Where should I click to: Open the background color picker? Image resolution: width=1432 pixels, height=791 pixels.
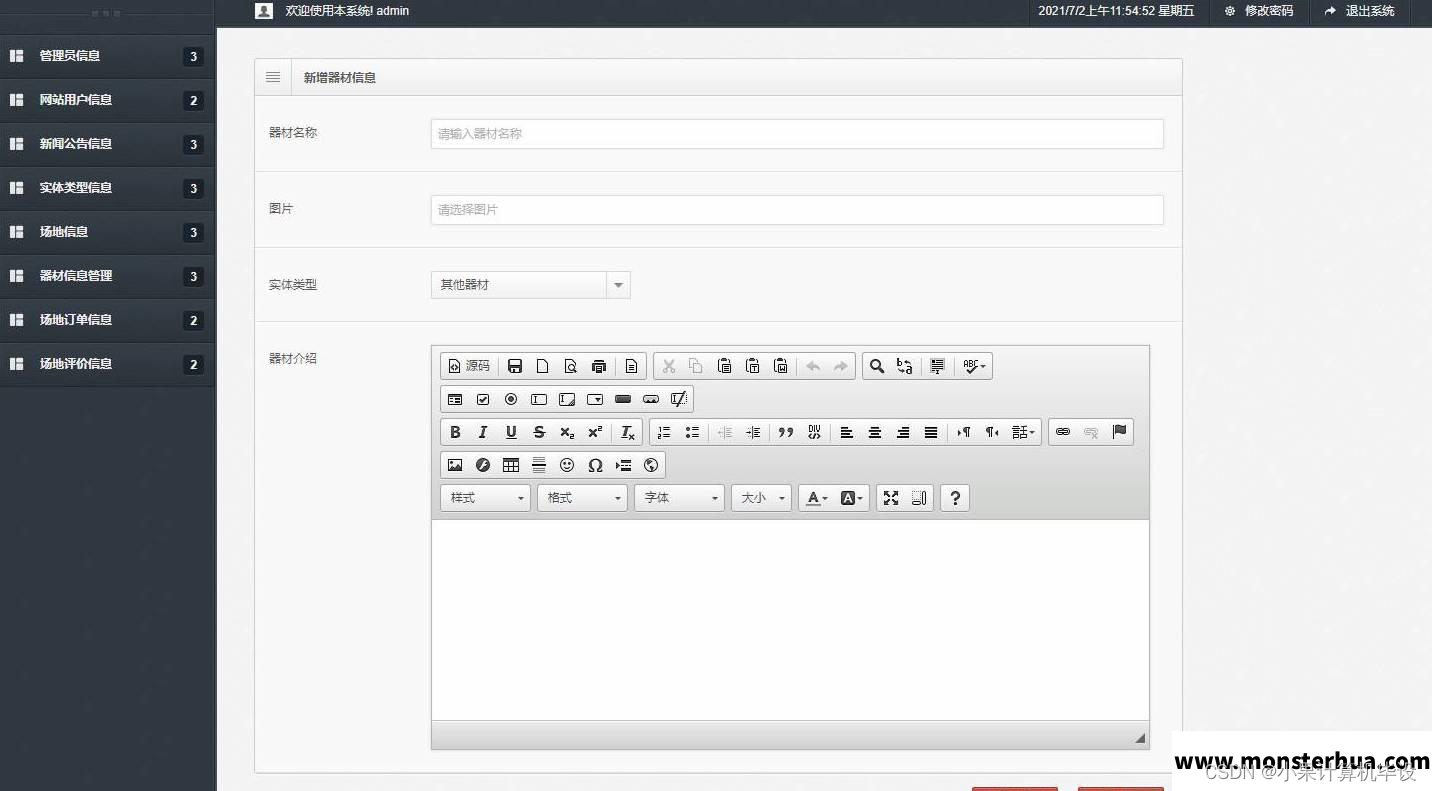tap(851, 498)
